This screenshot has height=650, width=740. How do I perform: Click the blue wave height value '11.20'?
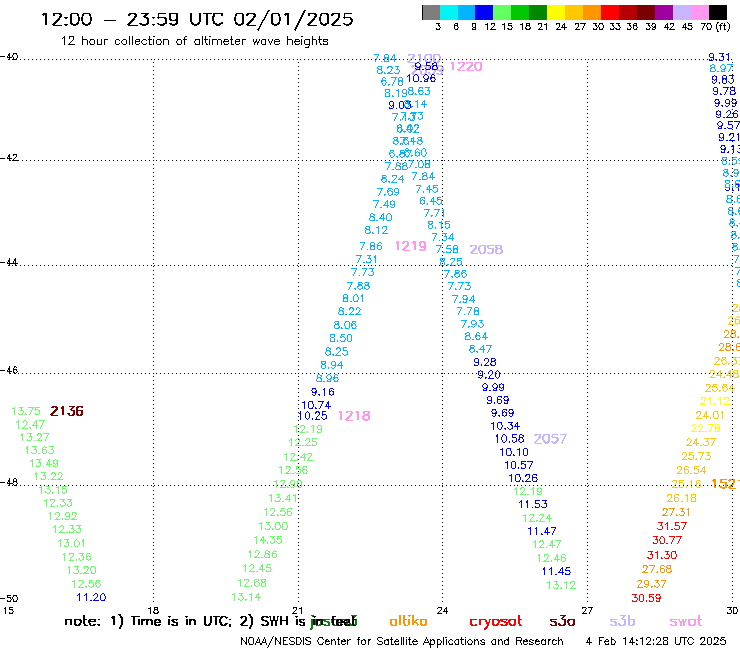91,598
